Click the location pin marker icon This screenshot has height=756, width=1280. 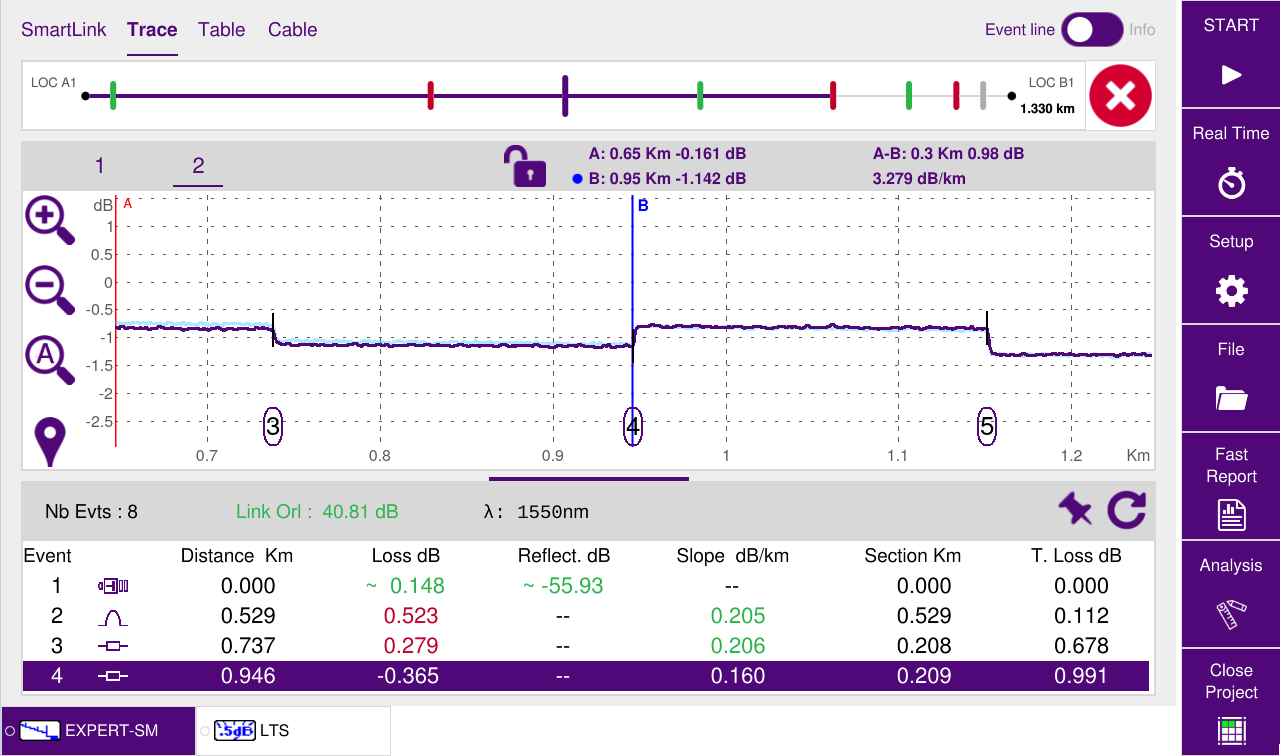pos(49,441)
